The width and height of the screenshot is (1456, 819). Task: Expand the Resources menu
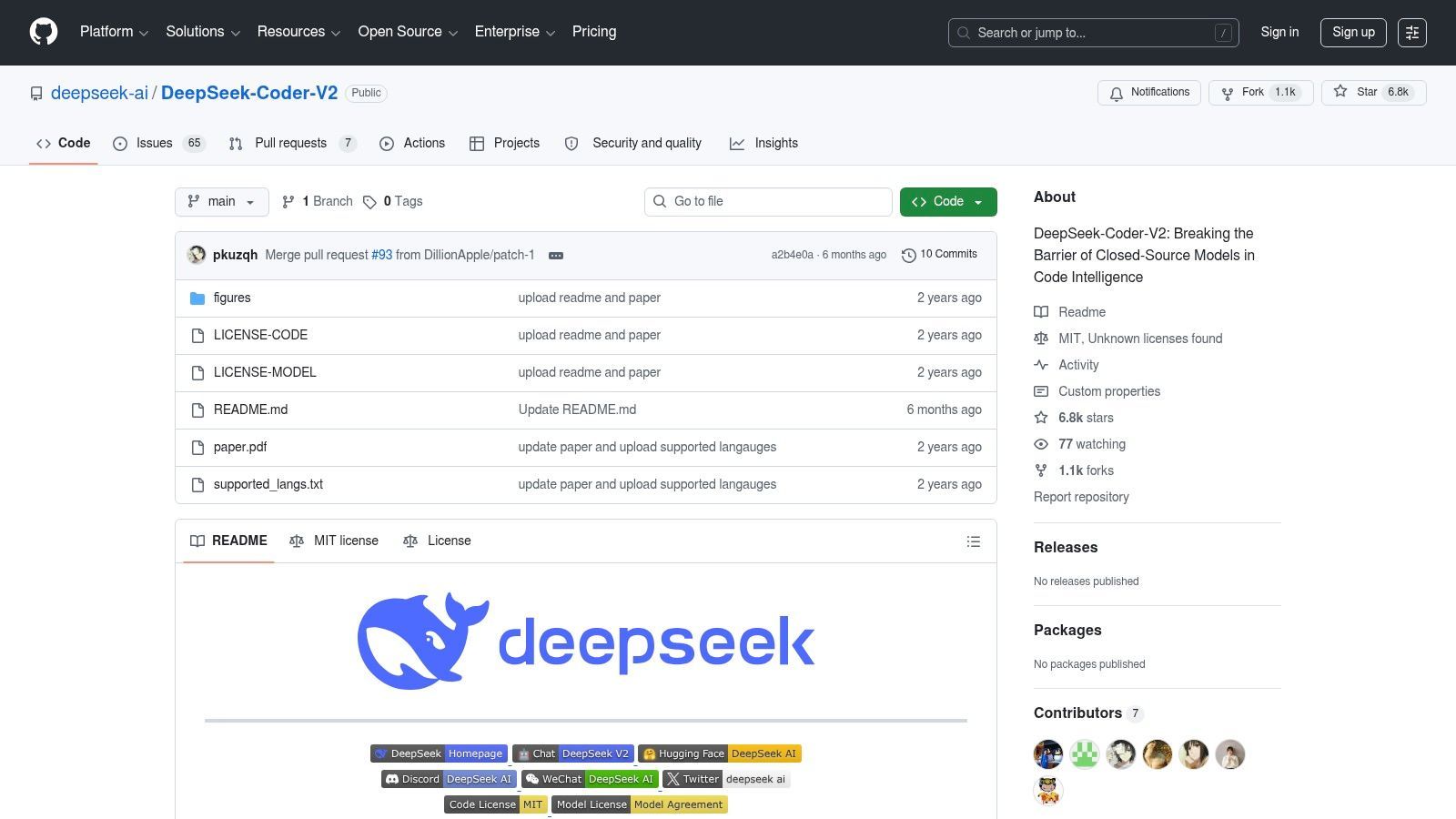(x=298, y=32)
